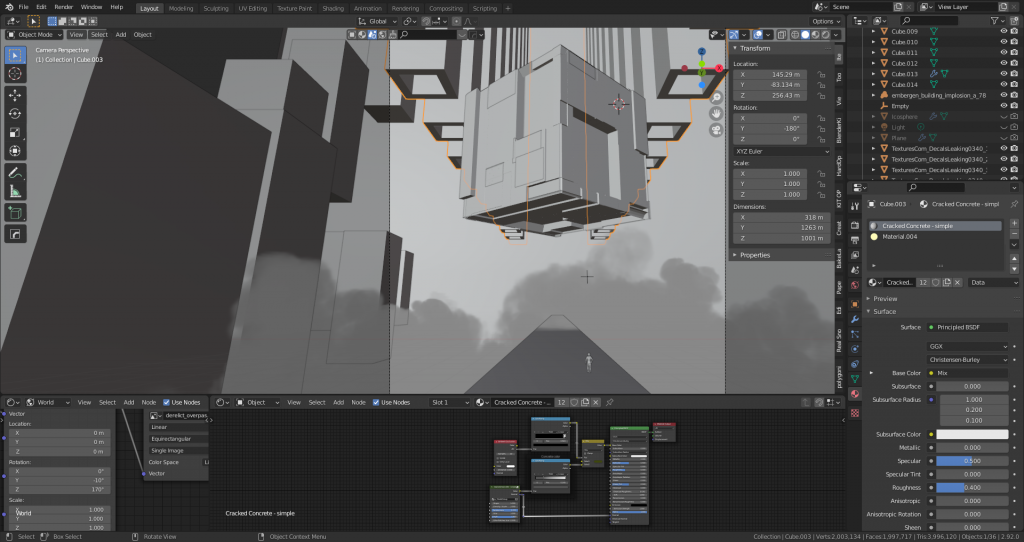Click the pan view hand icon

coord(716,113)
